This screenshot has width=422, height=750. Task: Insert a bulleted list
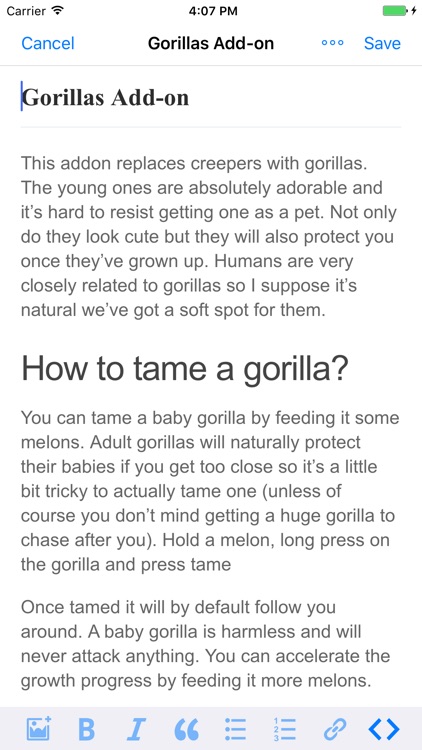pos(235,729)
